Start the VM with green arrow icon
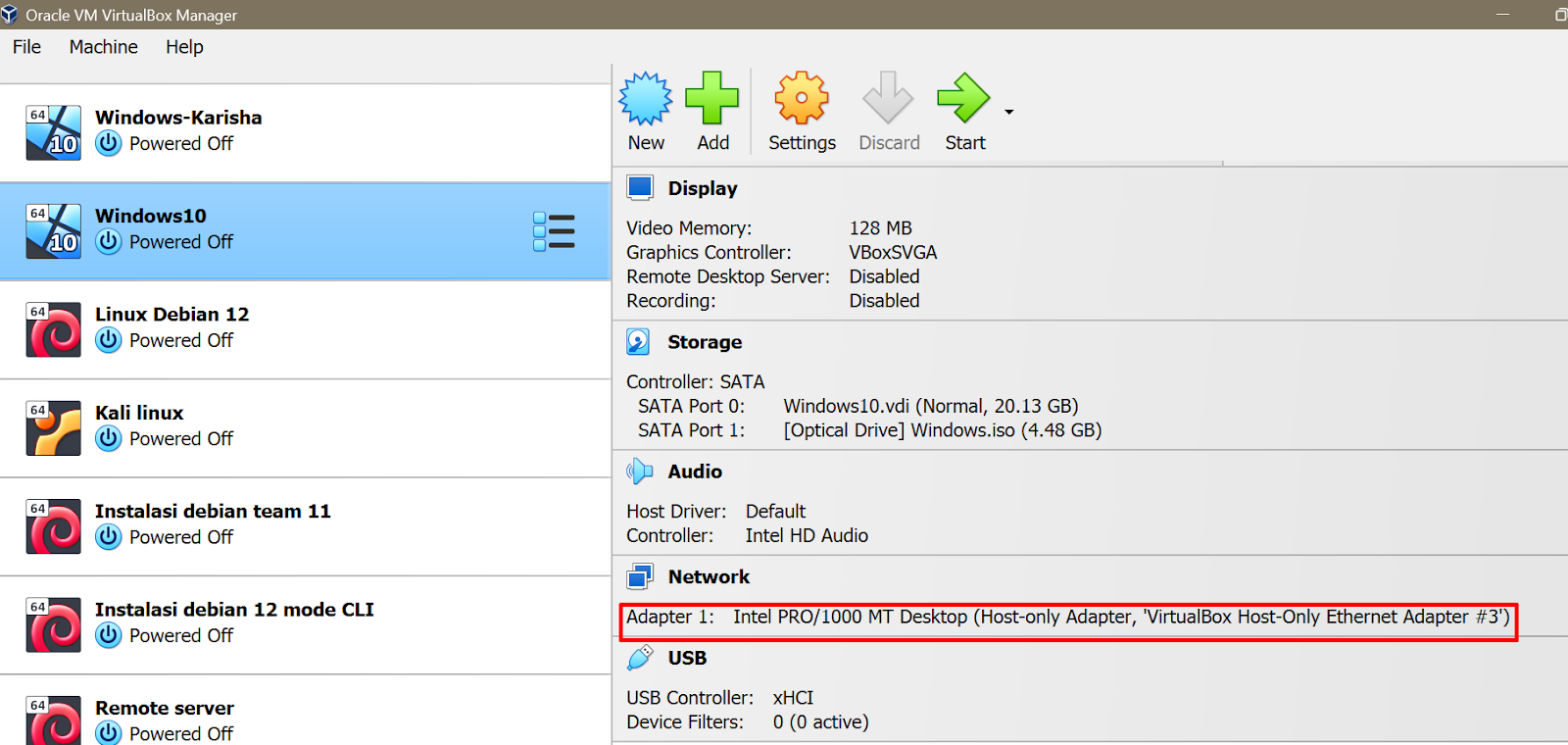1568x745 pixels. [x=963, y=98]
